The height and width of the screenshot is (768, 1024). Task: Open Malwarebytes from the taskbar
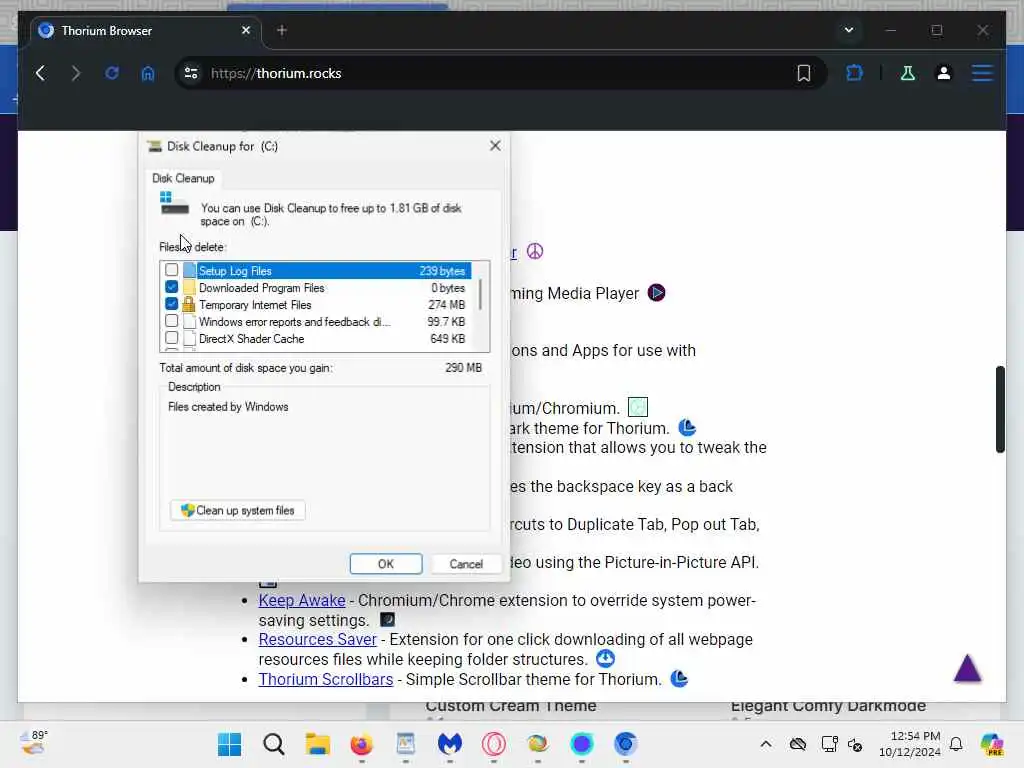[449, 744]
